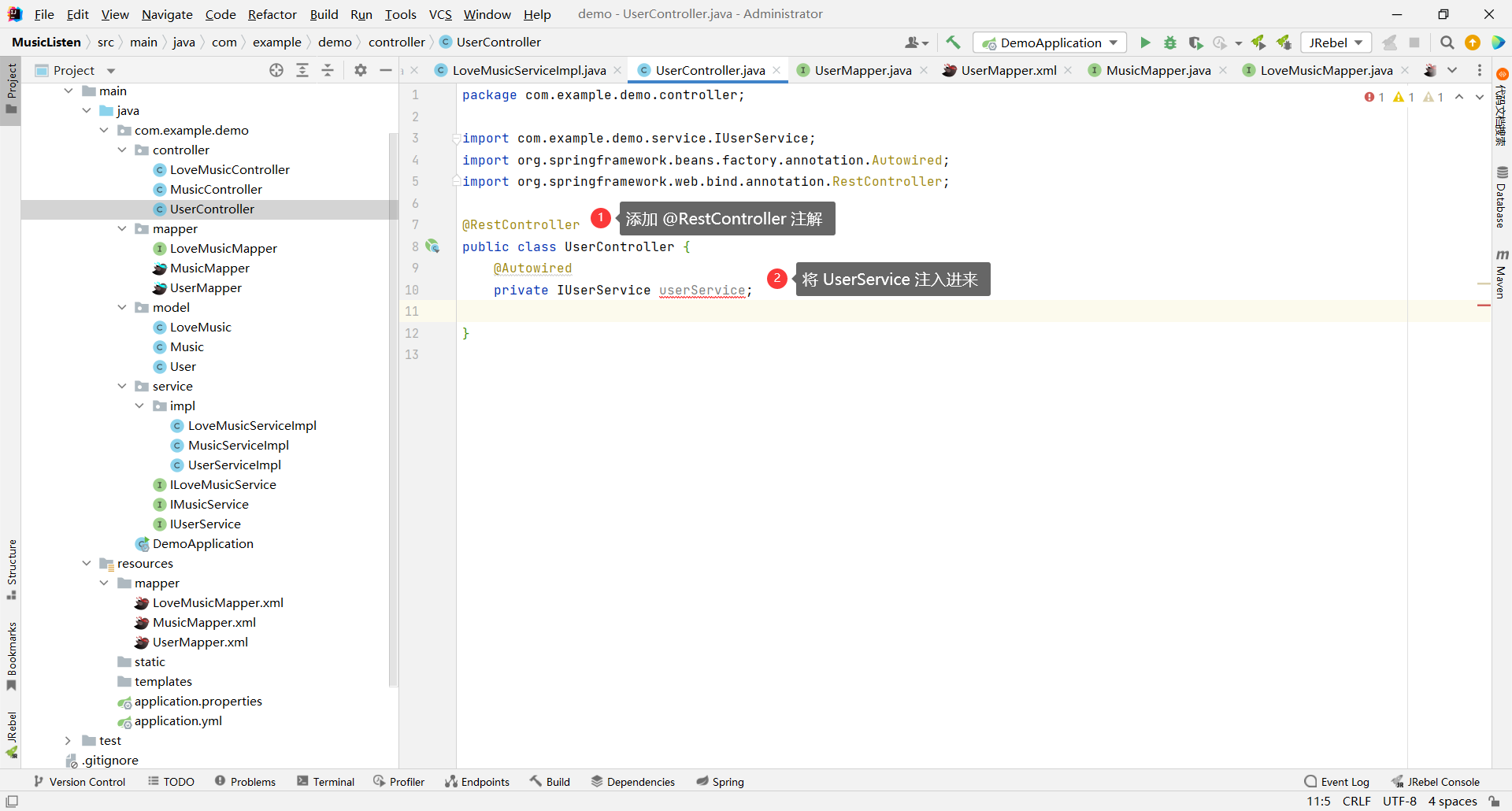Collapse all nodes in Project tree
Screen dimensions: 1512x811
click(x=328, y=70)
